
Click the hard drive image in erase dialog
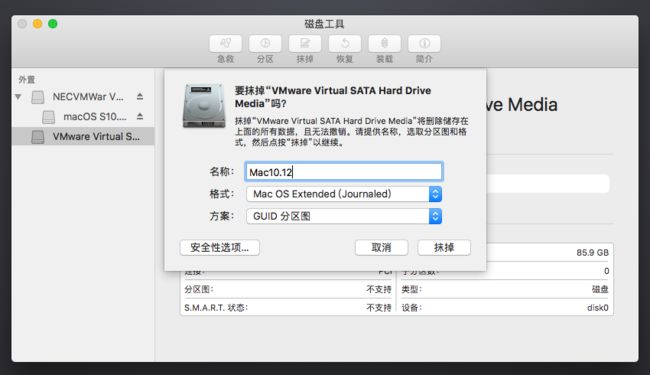tap(204, 105)
